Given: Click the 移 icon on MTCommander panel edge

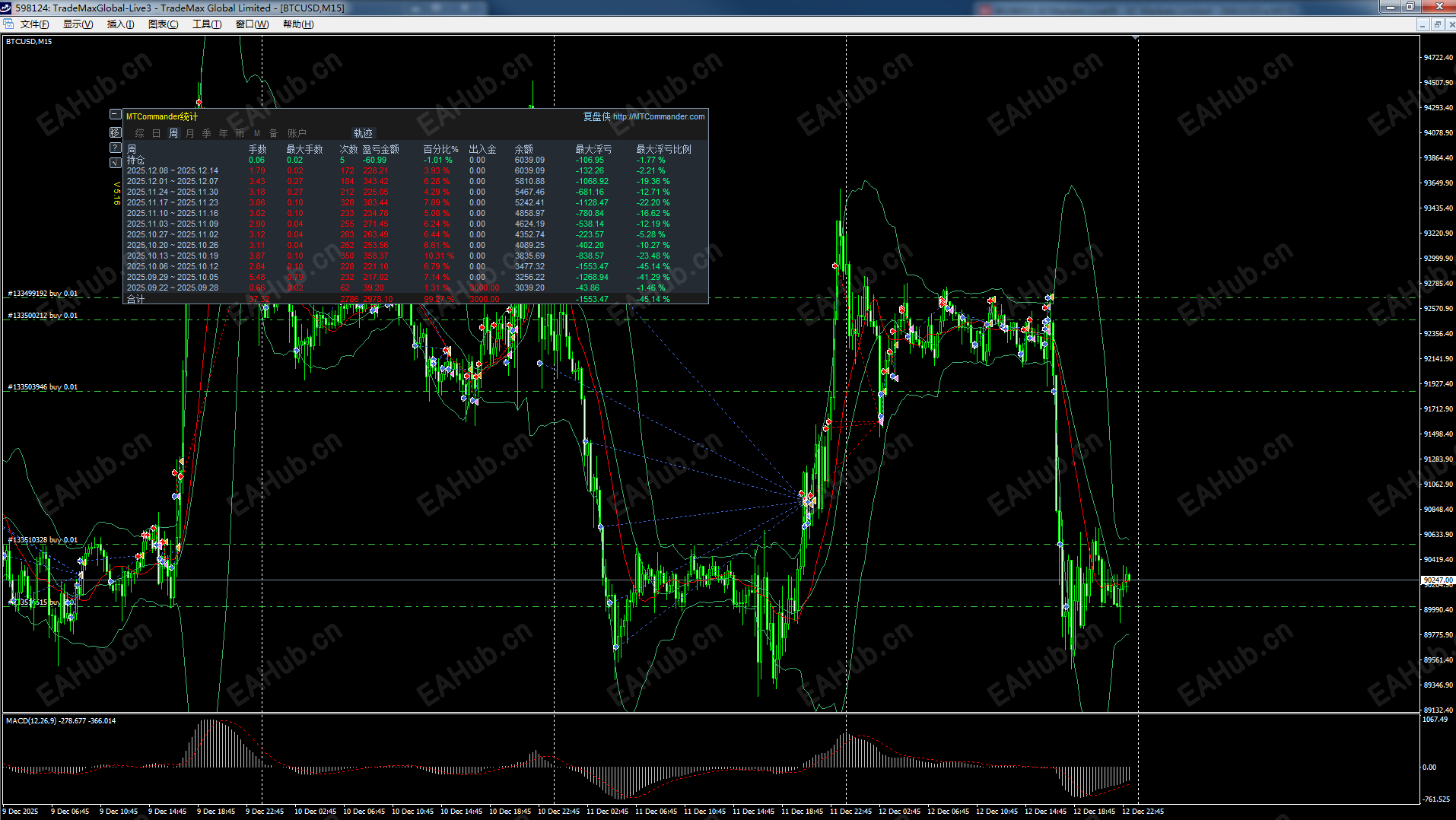Looking at the screenshot, I should [x=115, y=132].
